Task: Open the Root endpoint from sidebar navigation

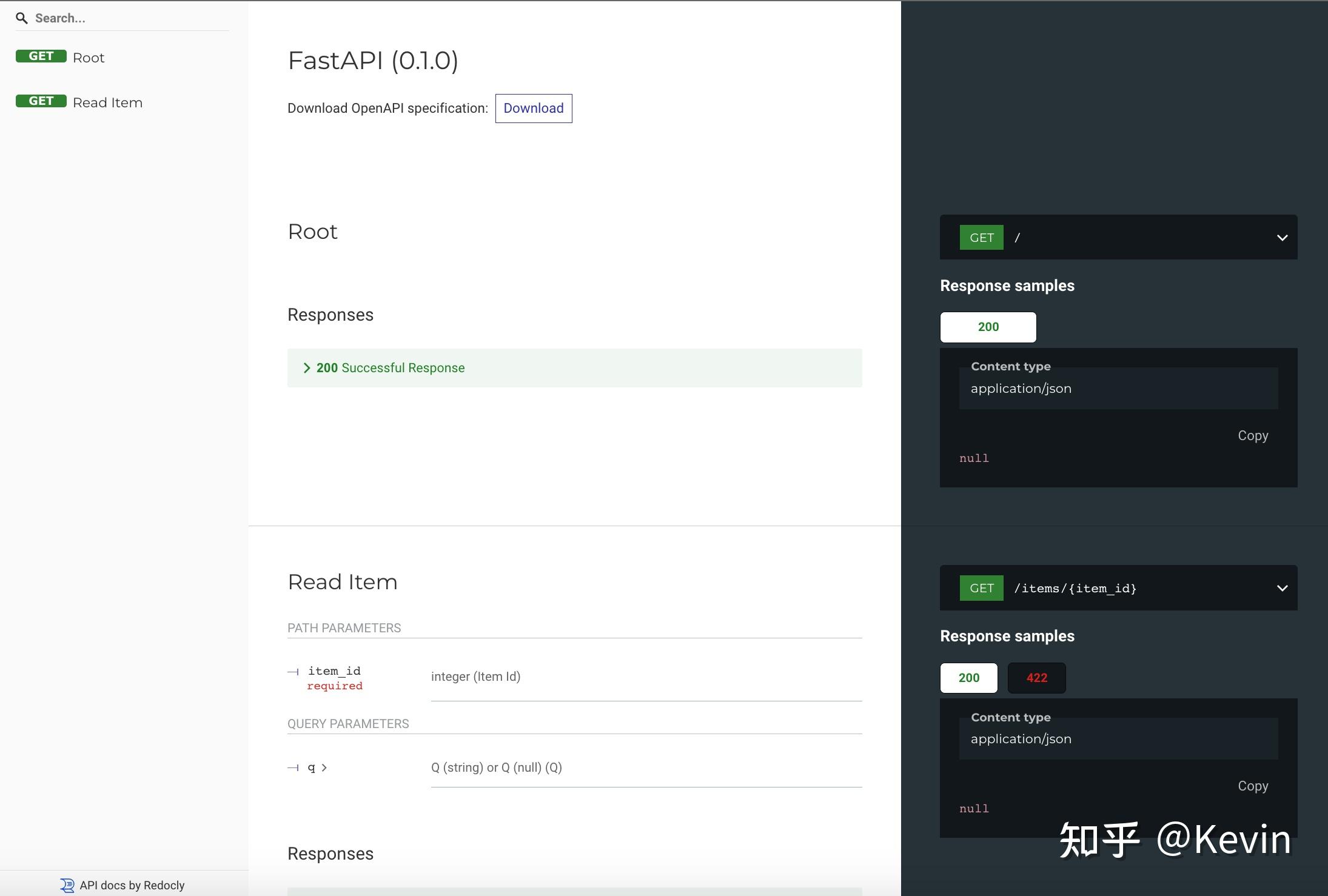Action: pyautogui.click(x=89, y=56)
